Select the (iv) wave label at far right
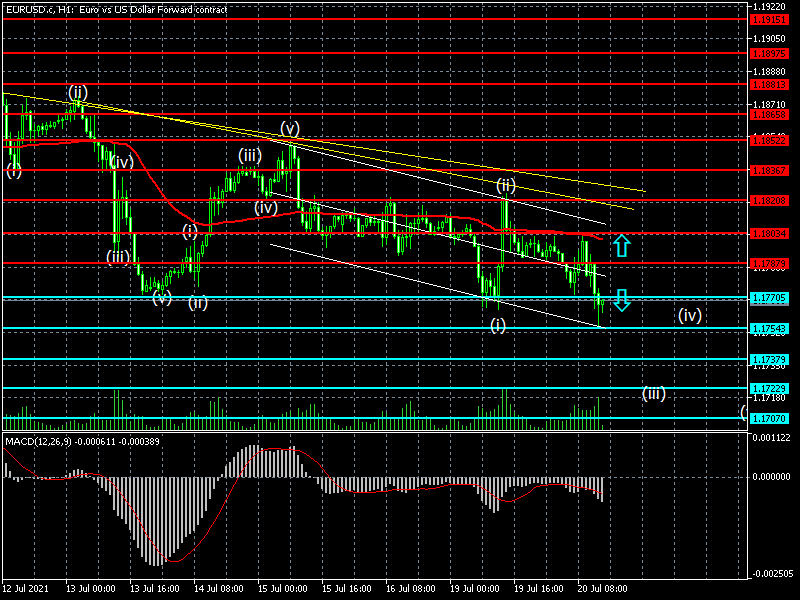 [689, 316]
